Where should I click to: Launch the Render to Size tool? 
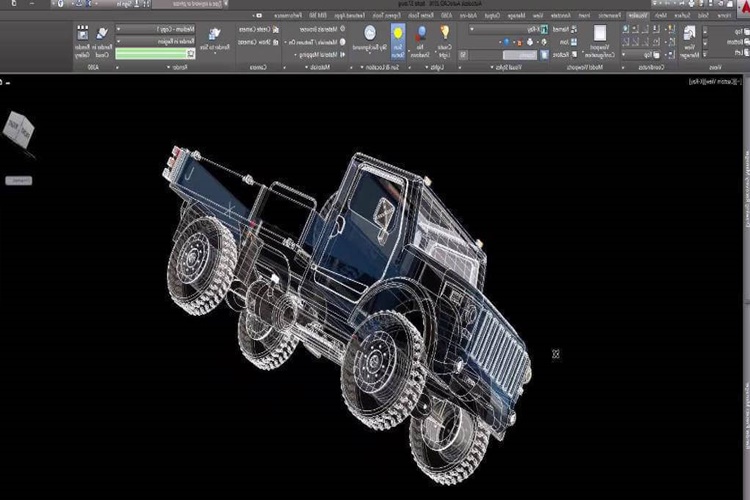(215, 39)
